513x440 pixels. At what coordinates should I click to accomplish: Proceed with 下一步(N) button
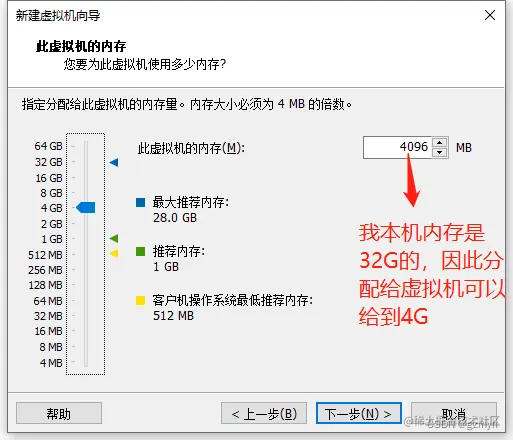pos(359,413)
